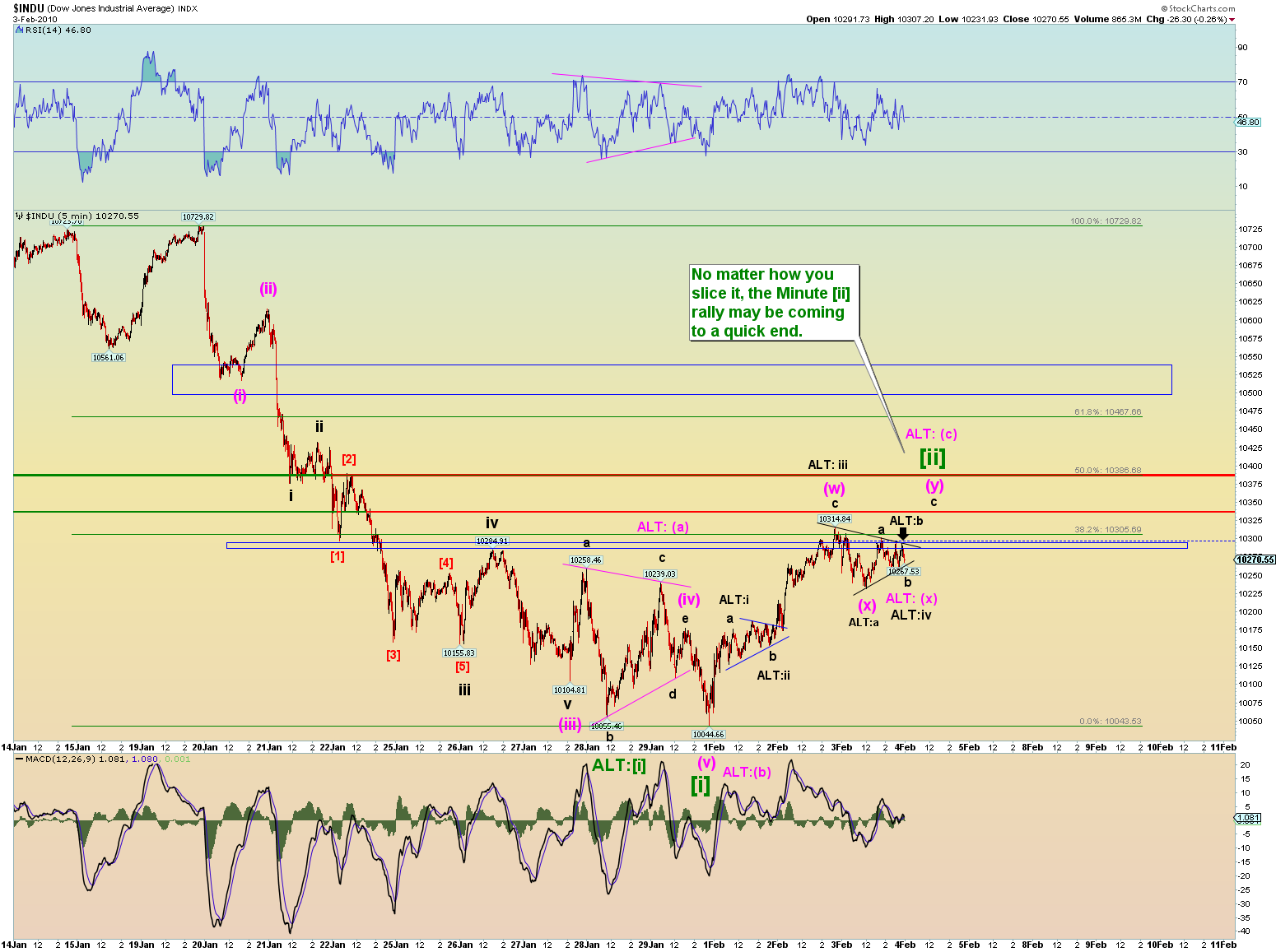The height and width of the screenshot is (952, 1276).
Task: Click the 1.081 MACD value tag on the right axis
Action: coord(1248,817)
